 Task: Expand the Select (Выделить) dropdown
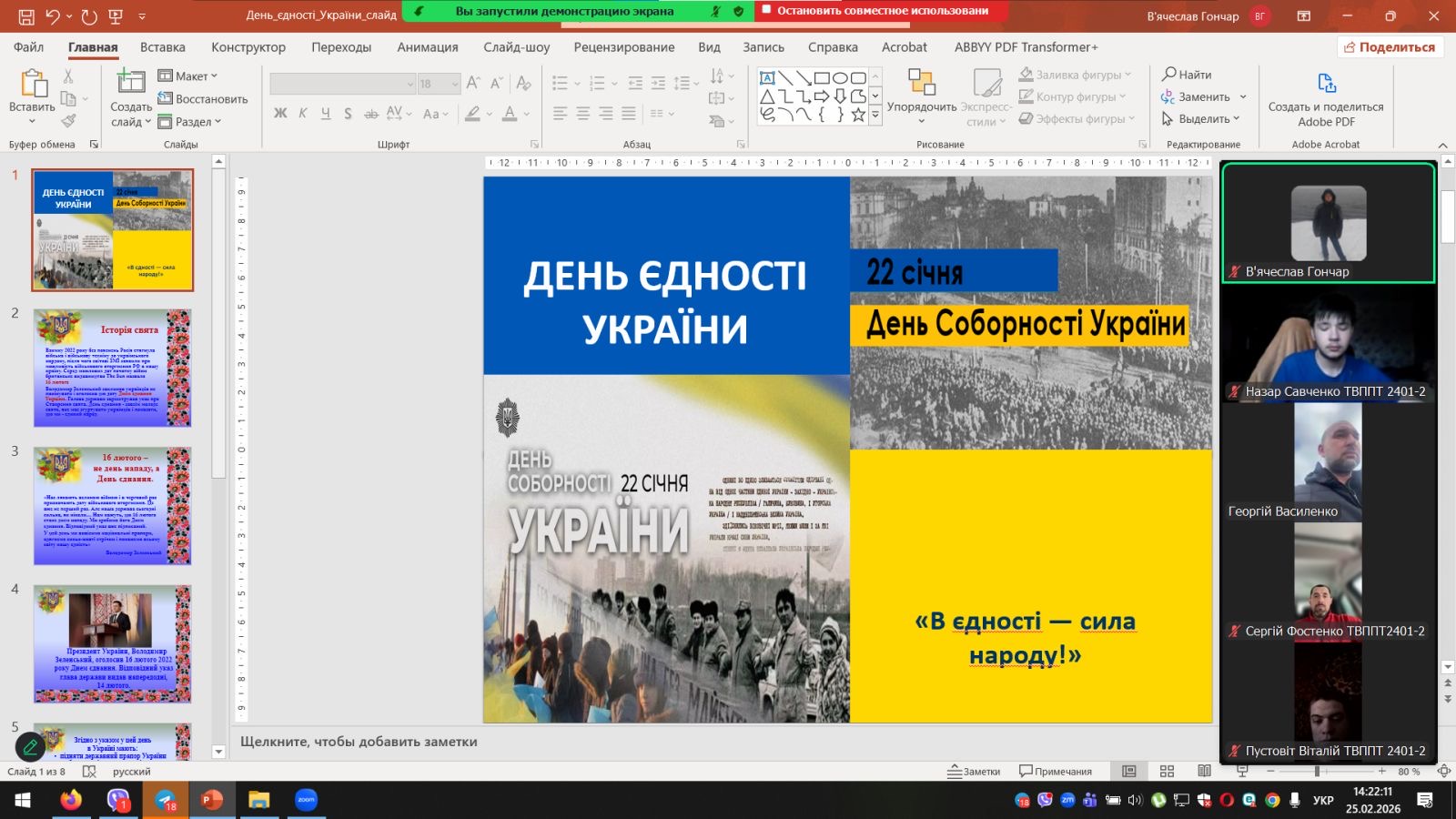[x=1204, y=119]
